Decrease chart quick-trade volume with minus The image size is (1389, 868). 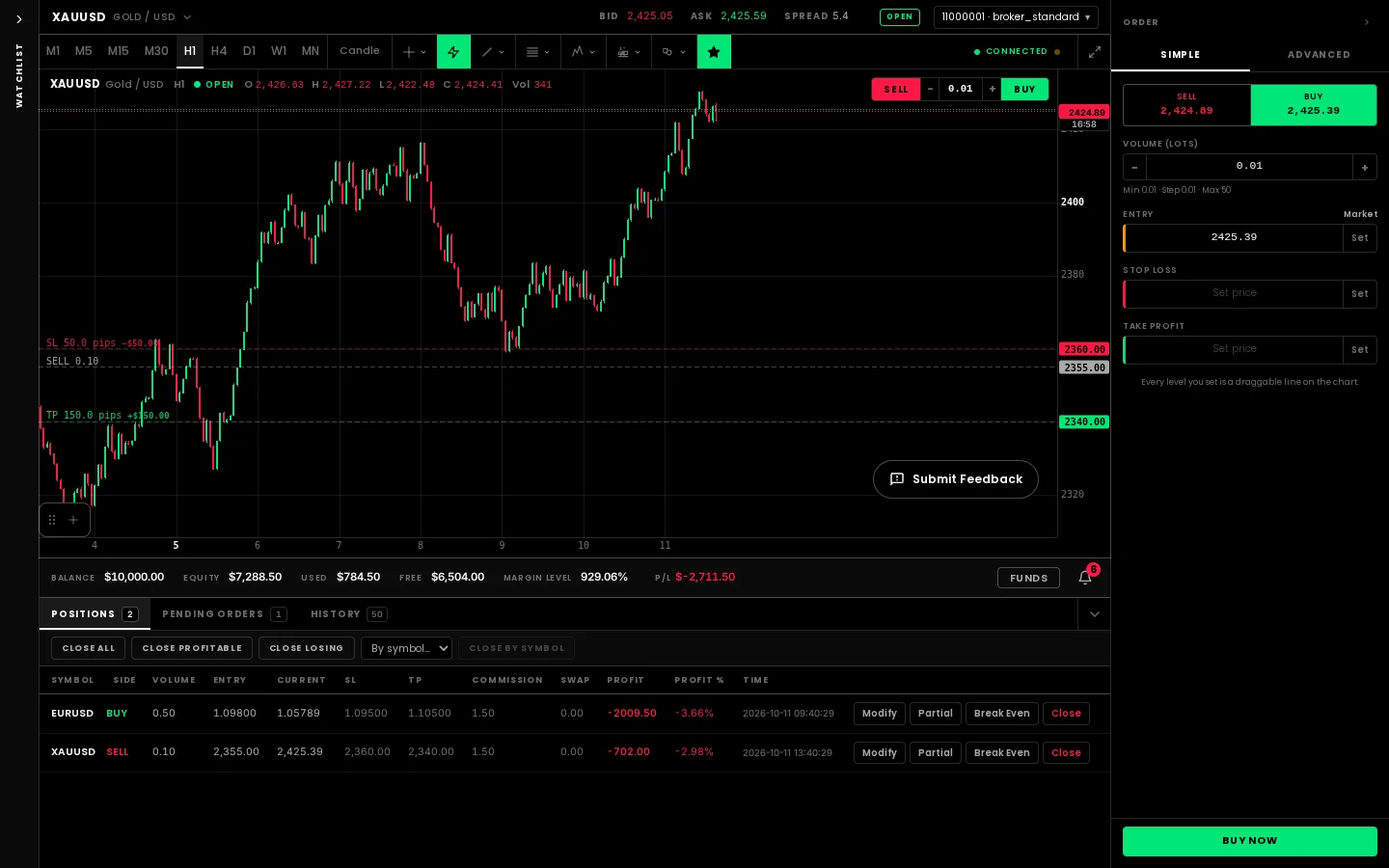(930, 89)
